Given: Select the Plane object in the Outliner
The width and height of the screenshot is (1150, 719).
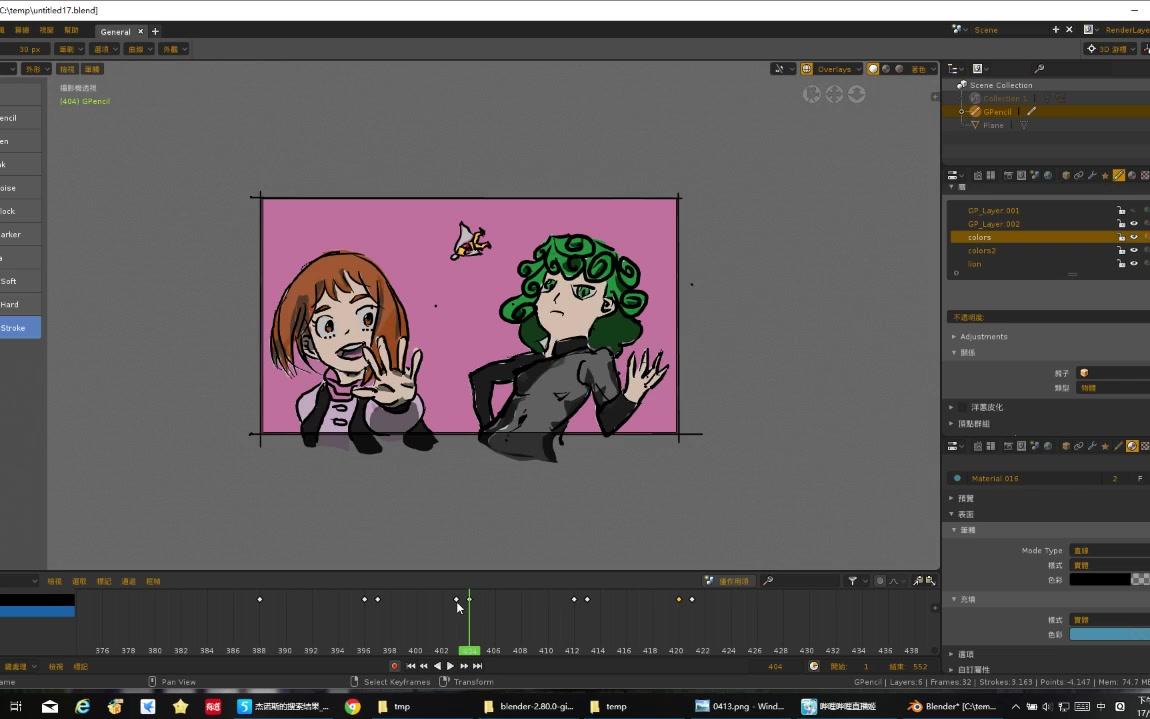Looking at the screenshot, I should point(994,125).
